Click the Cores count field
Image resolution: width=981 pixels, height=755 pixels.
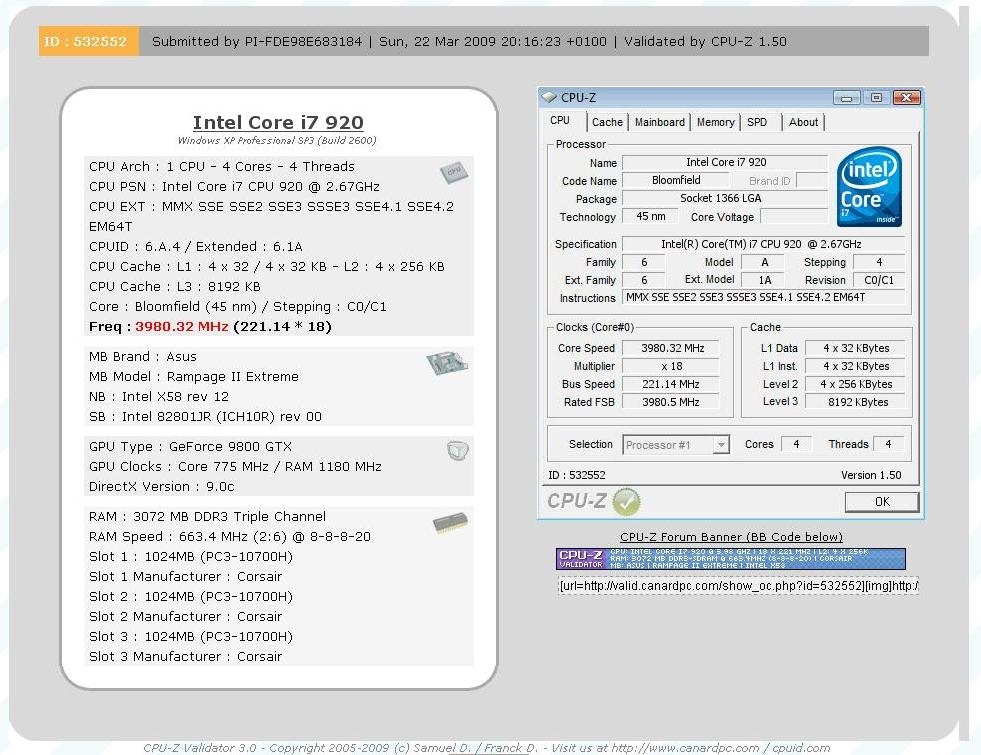796,444
